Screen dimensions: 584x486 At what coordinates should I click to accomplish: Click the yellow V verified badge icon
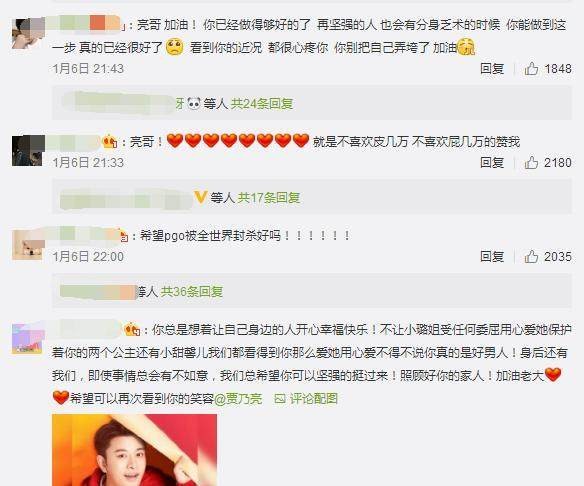point(200,197)
